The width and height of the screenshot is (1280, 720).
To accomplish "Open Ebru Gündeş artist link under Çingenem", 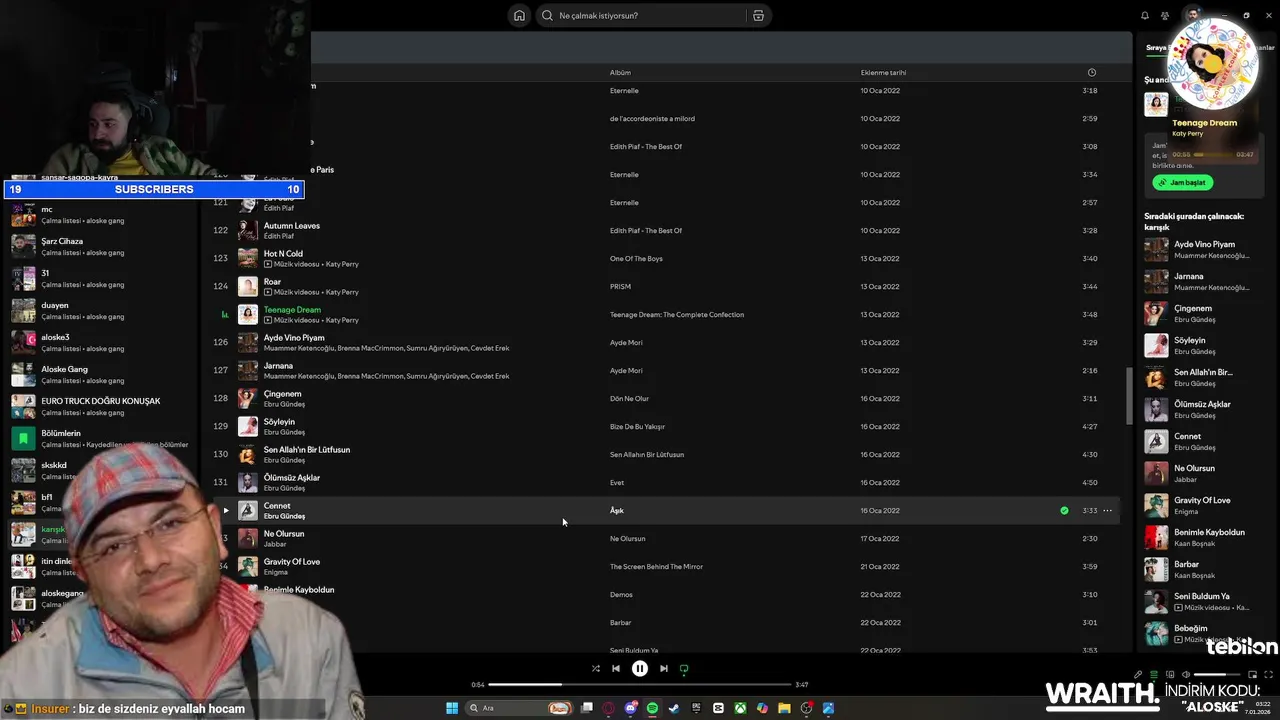I will pos(284,404).
